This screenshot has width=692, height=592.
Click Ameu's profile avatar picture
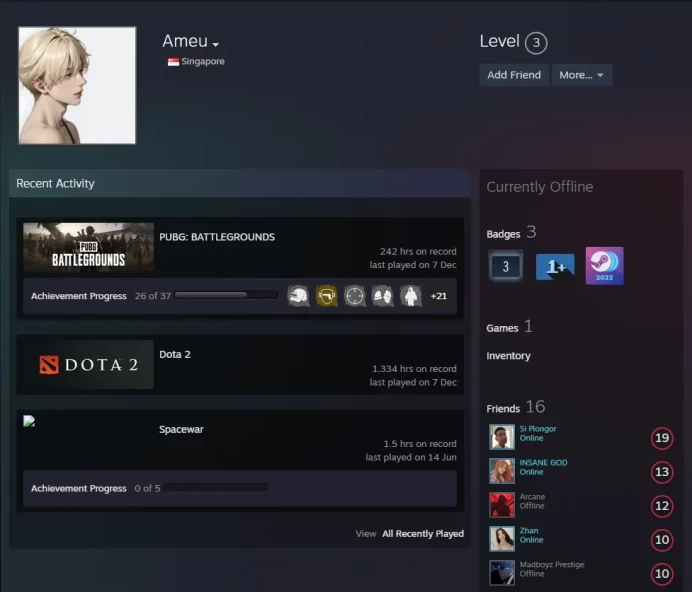[x=77, y=85]
